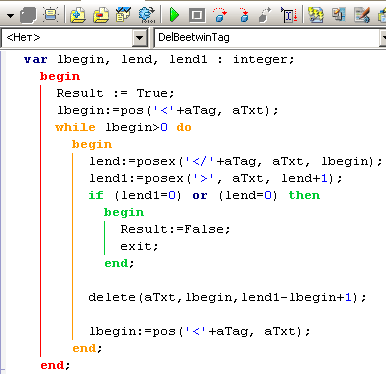The height and width of the screenshot is (374, 386).
Task: Click the 'while lbegin>0 do' code line
Action: [123, 127]
